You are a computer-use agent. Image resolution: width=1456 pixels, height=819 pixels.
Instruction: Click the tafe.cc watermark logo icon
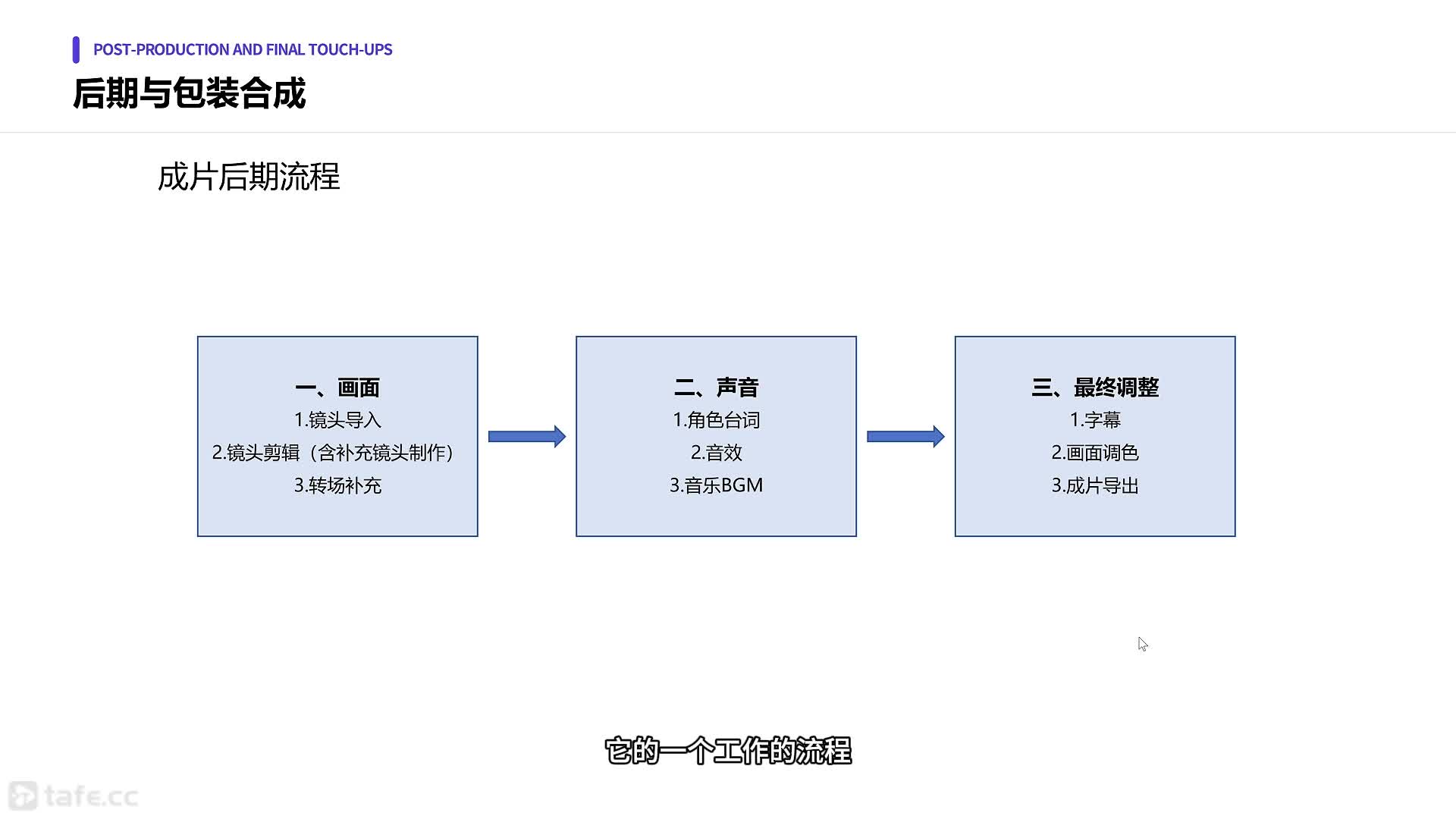pyautogui.click(x=23, y=795)
